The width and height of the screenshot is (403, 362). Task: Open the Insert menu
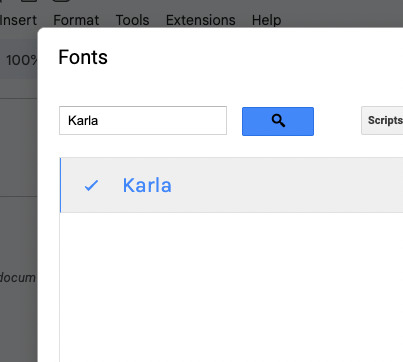(x=18, y=20)
